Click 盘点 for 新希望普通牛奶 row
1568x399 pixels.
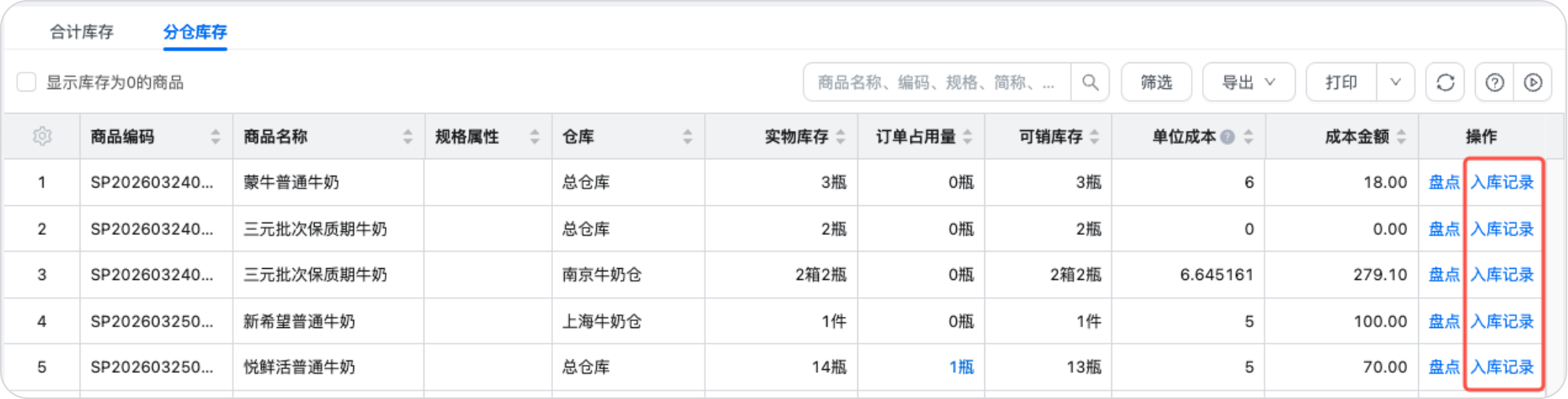click(x=1444, y=321)
